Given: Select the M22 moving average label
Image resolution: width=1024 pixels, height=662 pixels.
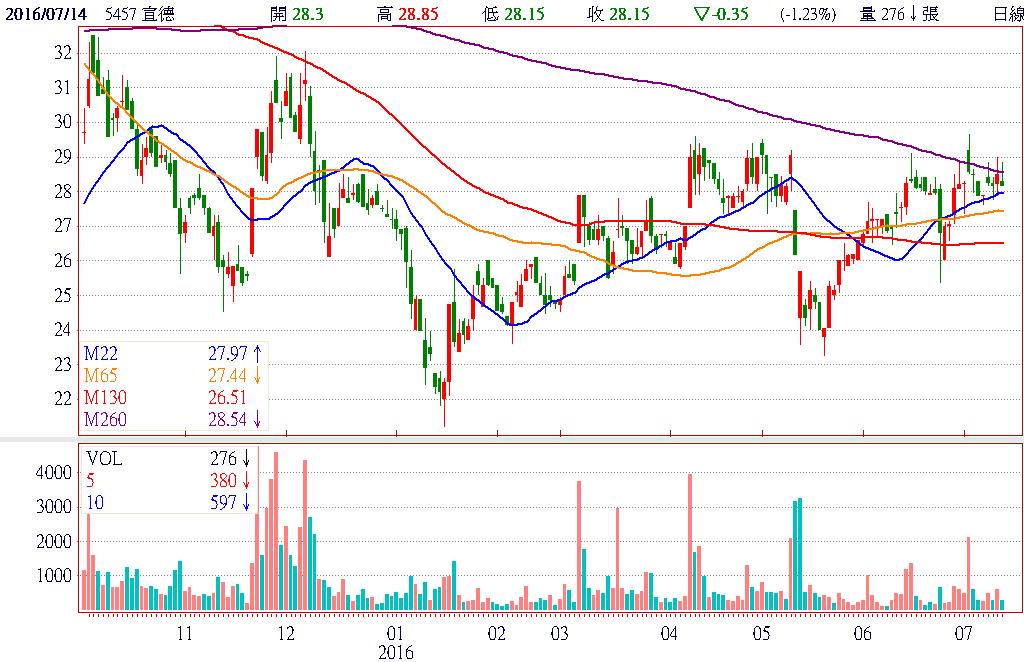Looking at the screenshot, I should click(99, 352).
